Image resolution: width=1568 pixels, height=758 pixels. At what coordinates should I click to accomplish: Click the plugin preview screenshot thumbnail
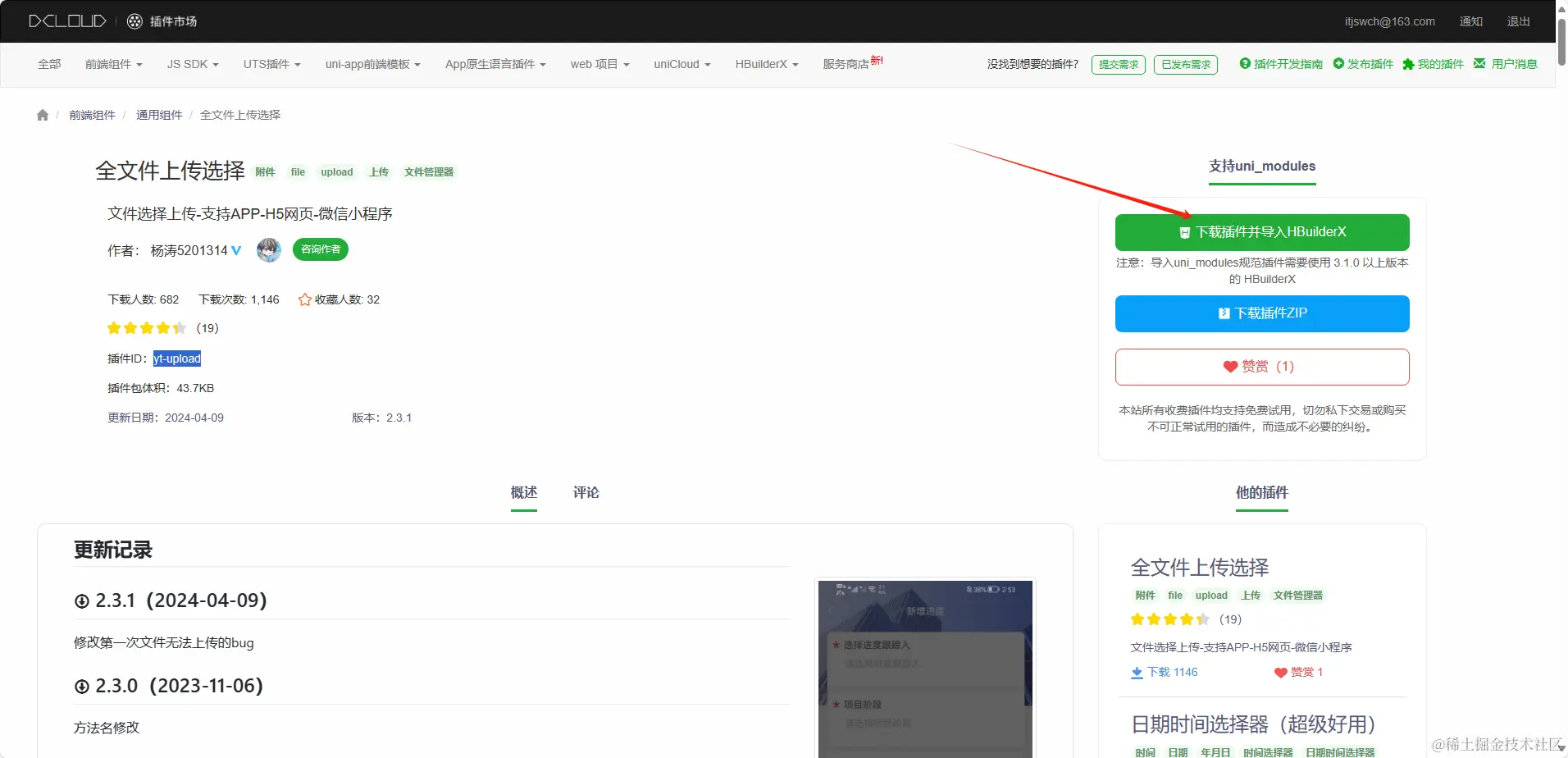(x=925, y=668)
